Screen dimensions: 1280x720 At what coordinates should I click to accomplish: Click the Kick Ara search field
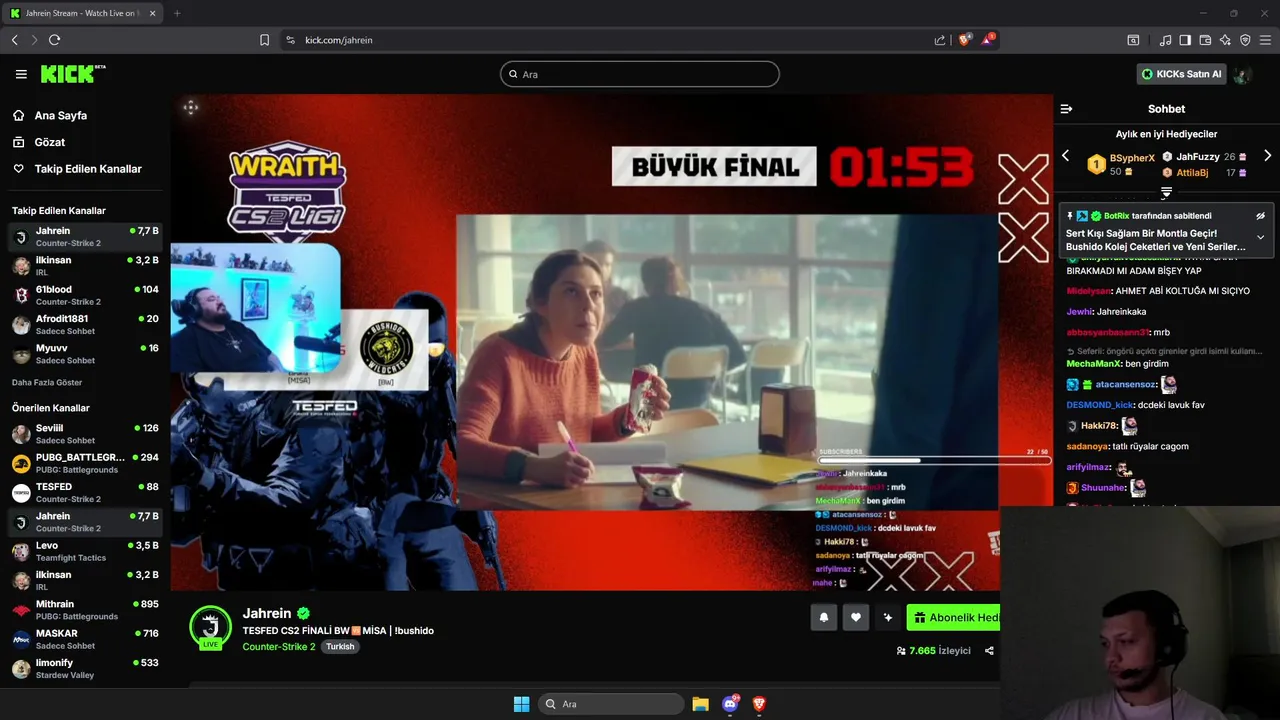coord(640,74)
